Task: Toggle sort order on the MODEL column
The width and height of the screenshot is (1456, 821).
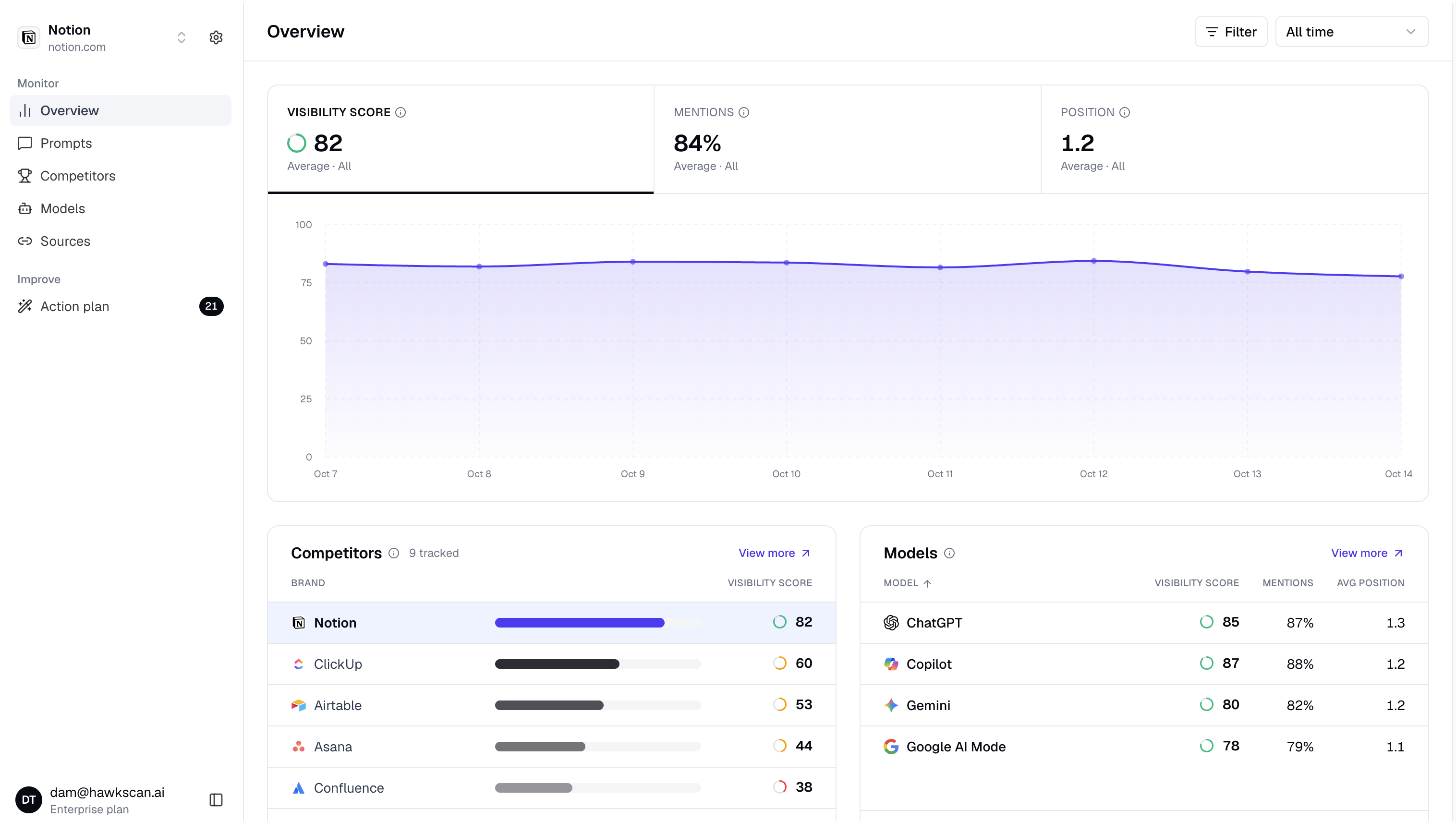Action: click(x=907, y=582)
